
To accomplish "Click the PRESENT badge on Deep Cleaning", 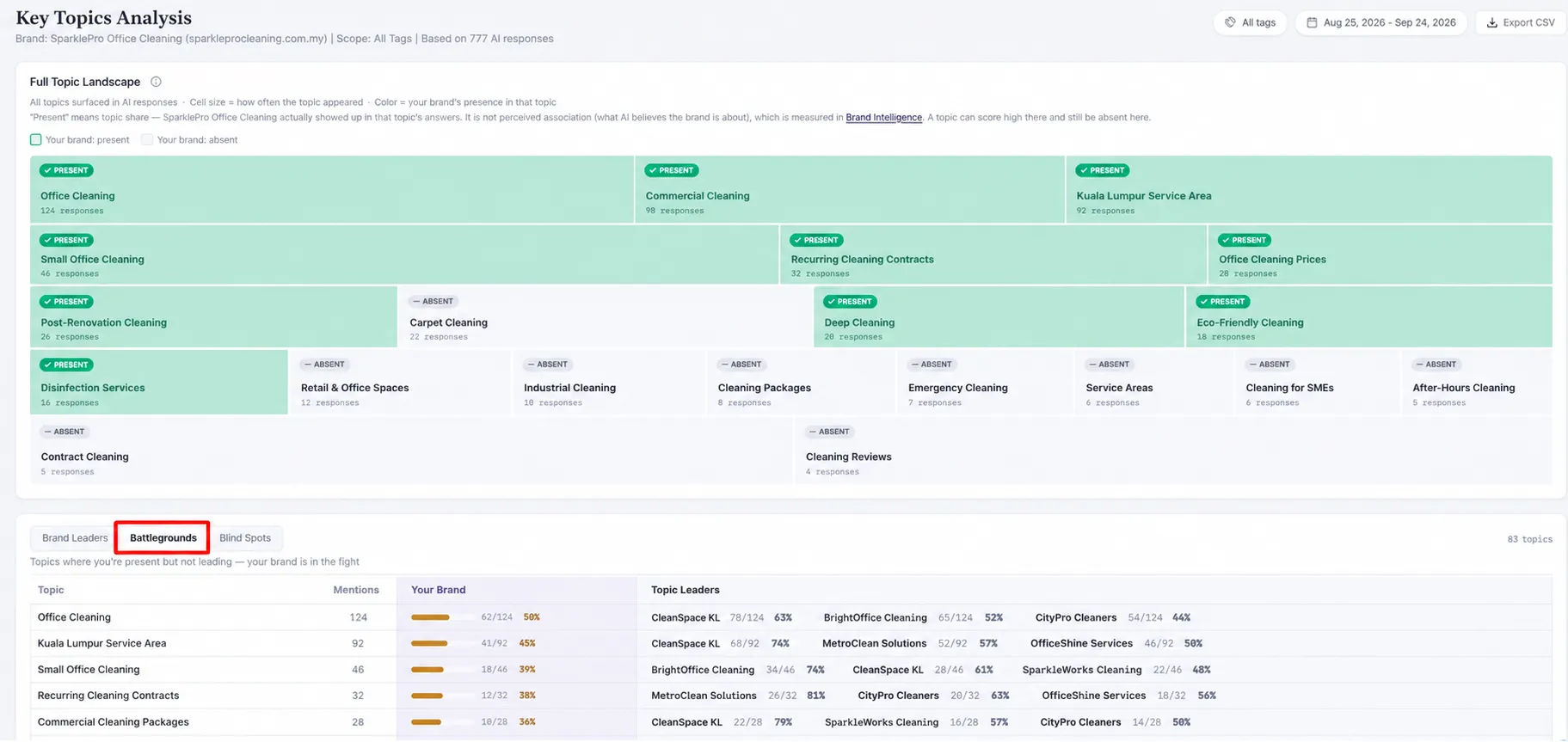I will coord(850,302).
